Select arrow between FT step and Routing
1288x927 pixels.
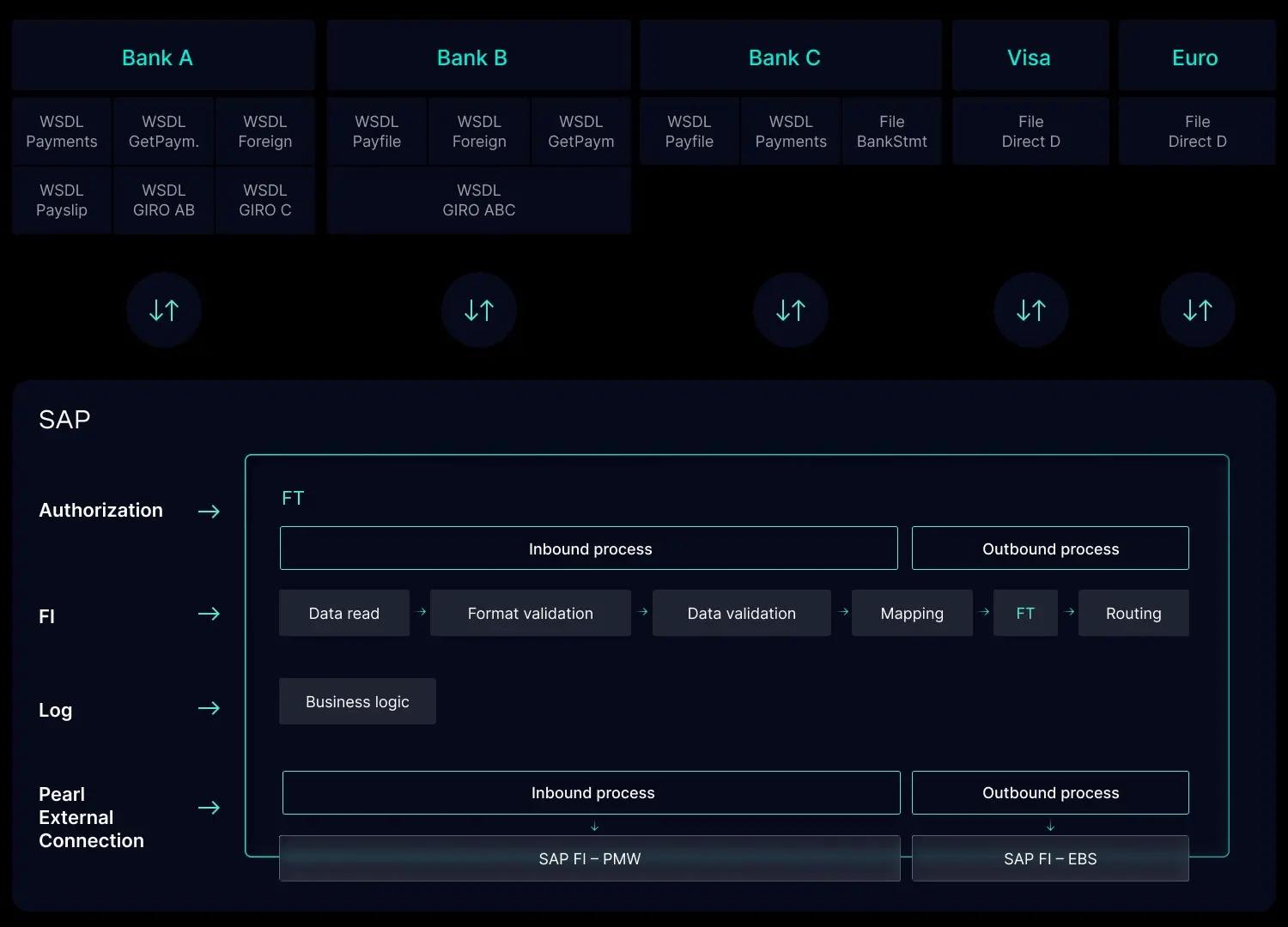pos(1069,612)
